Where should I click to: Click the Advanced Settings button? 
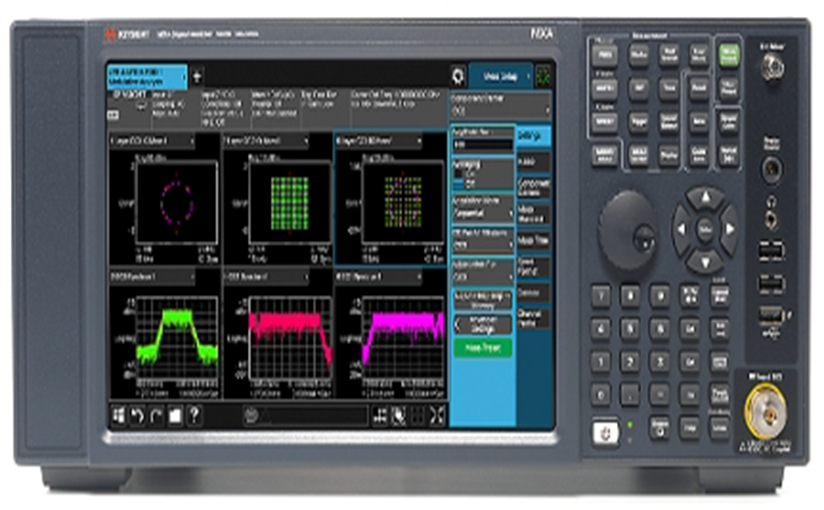click(x=483, y=324)
